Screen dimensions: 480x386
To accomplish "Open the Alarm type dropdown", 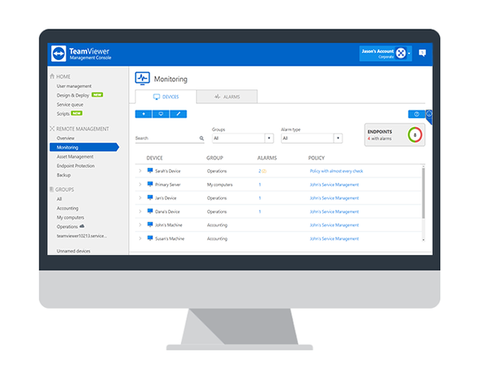I will tap(312, 138).
